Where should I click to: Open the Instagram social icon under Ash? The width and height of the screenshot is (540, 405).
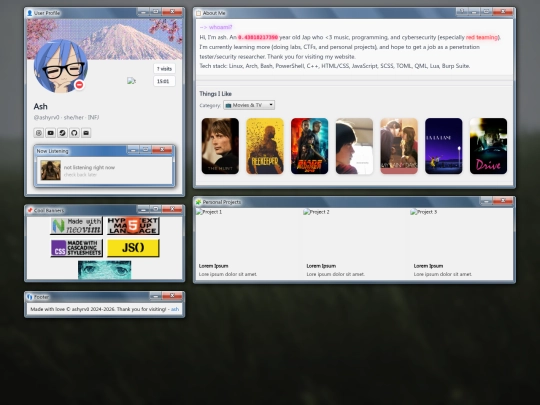point(39,133)
